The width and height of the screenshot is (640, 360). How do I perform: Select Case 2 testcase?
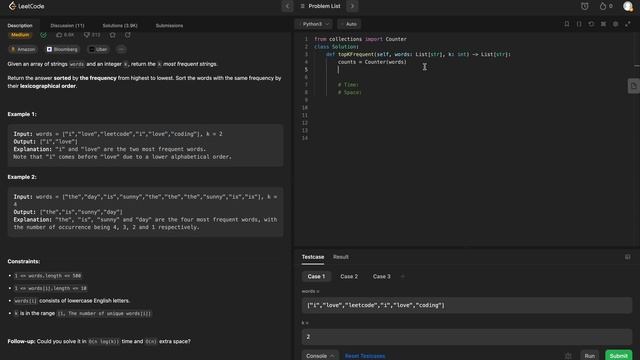point(349,277)
